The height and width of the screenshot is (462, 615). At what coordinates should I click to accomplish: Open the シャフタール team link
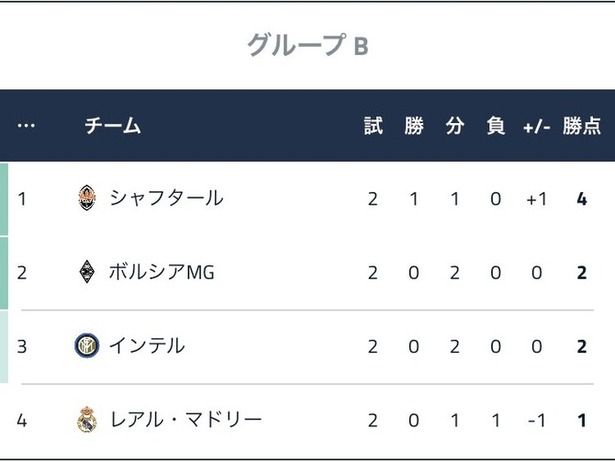166,198
